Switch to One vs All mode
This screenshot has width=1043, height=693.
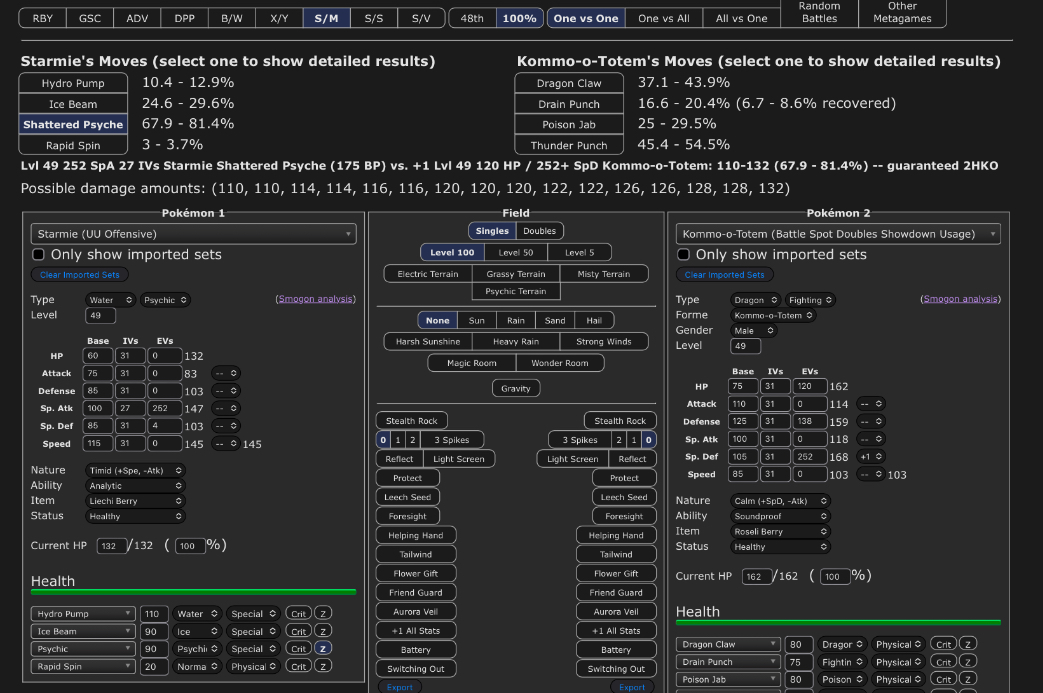664,18
